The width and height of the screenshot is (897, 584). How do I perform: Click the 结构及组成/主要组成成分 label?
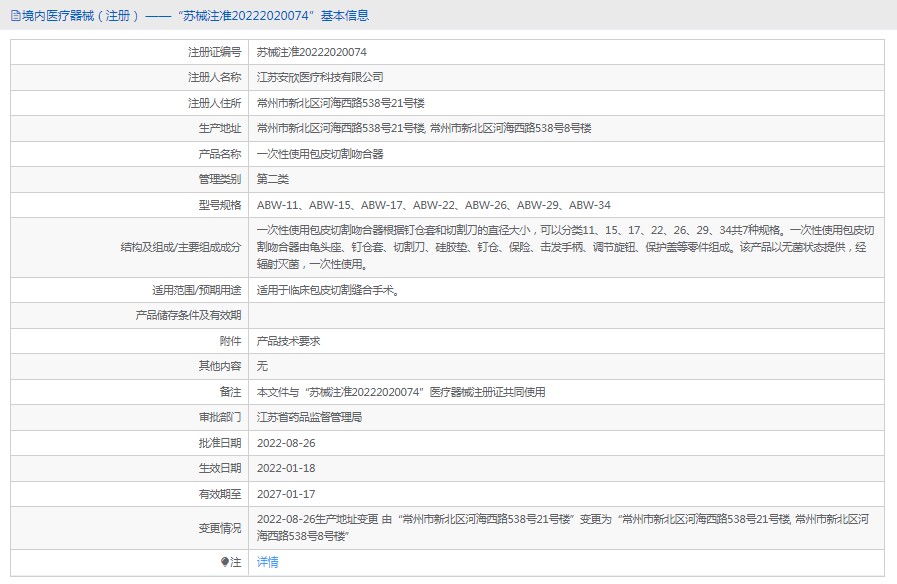pos(181,247)
